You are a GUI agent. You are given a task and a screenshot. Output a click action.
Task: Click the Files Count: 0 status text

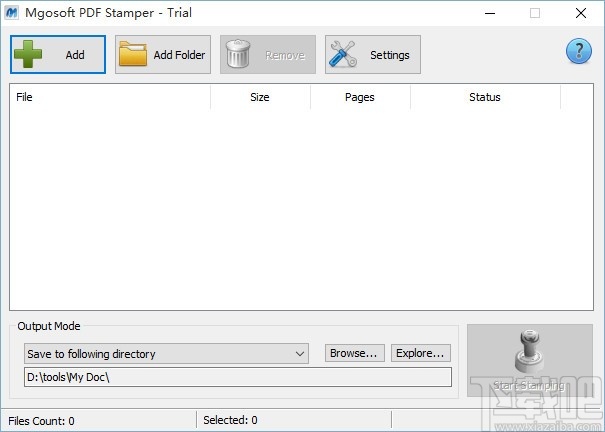41,421
